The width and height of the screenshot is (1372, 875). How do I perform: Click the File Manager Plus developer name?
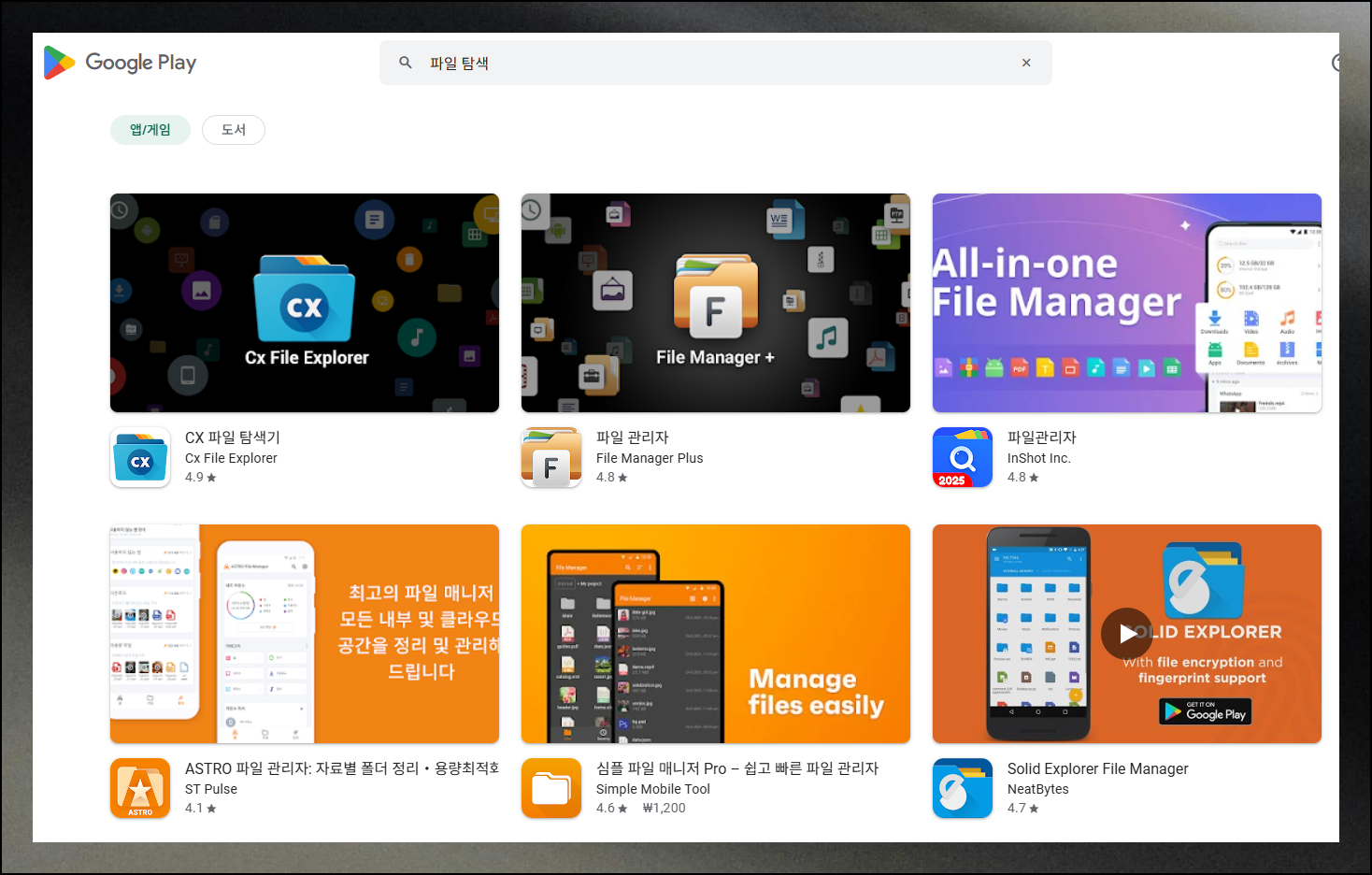click(x=650, y=458)
